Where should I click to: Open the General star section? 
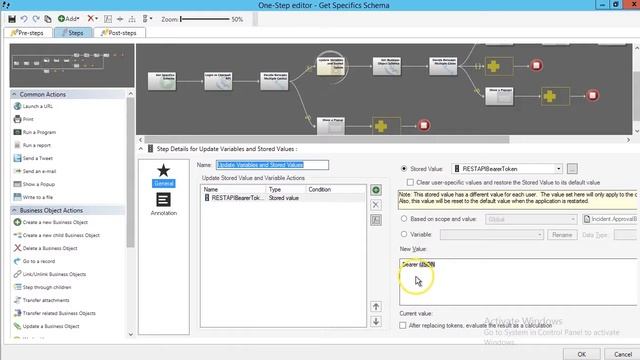(x=164, y=175)
